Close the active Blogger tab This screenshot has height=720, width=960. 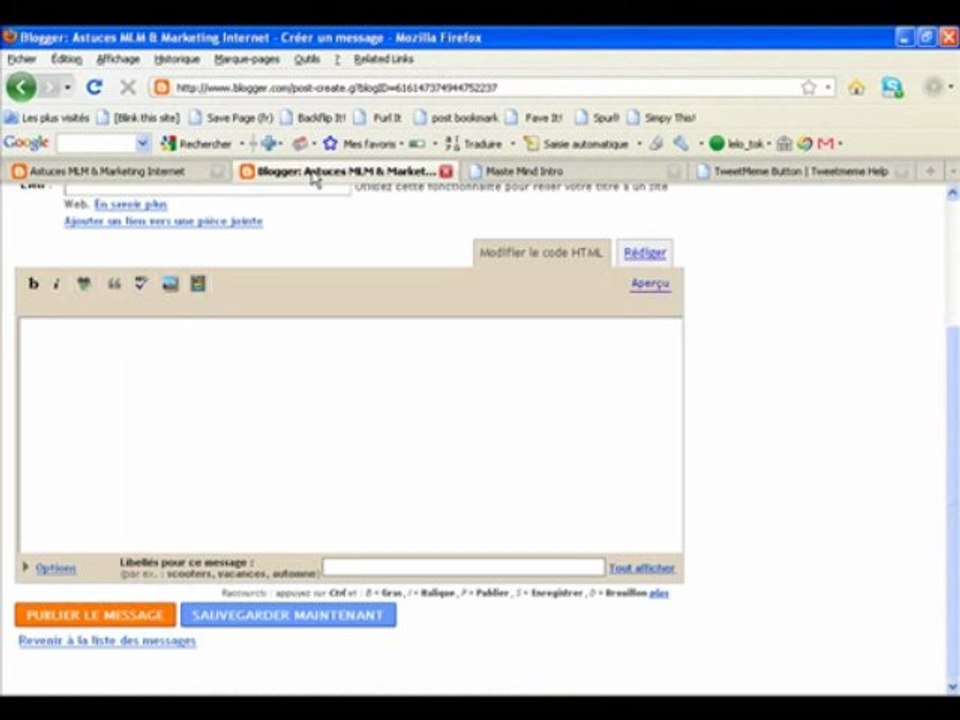point(446,171)
